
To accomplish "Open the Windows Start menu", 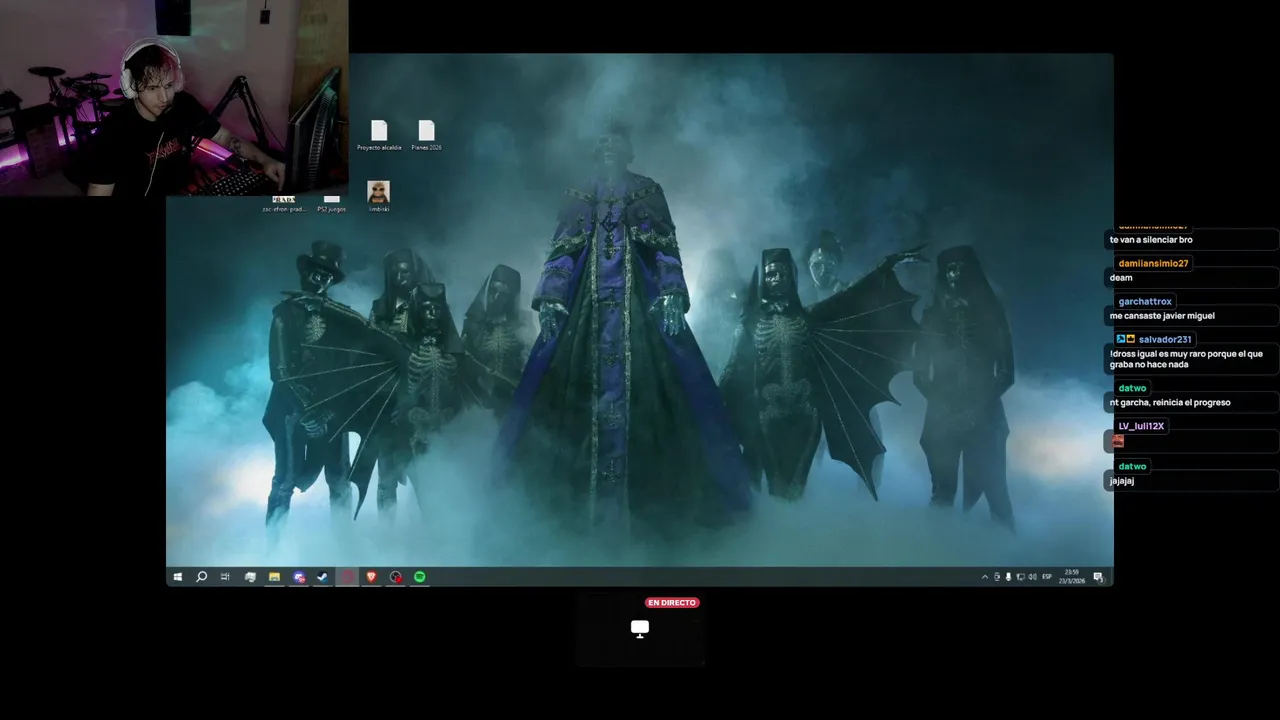I will click(178, 577).
